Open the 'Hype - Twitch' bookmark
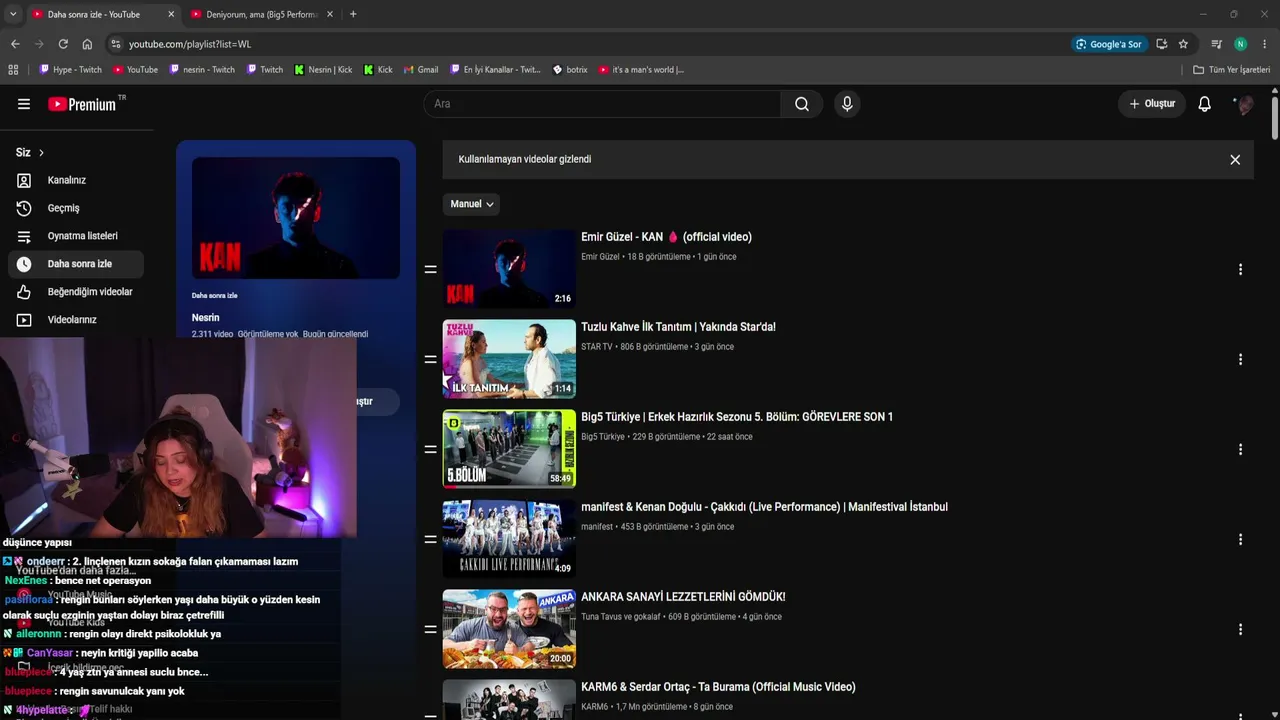 [70, 70]
